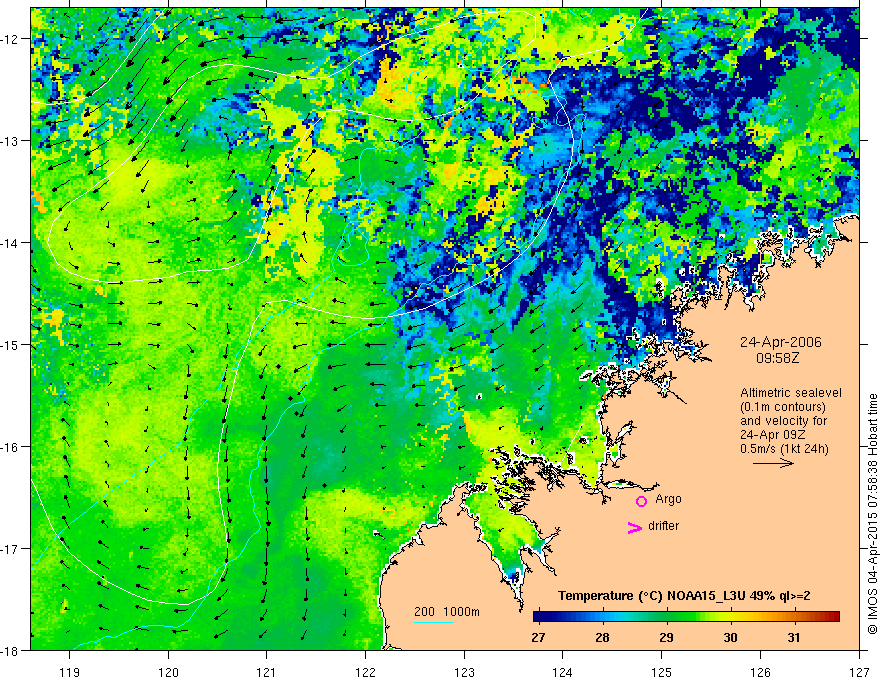Screen dimensions: 880x680
Task: Click the longitude label 120
Action: (x=168, y=672)
